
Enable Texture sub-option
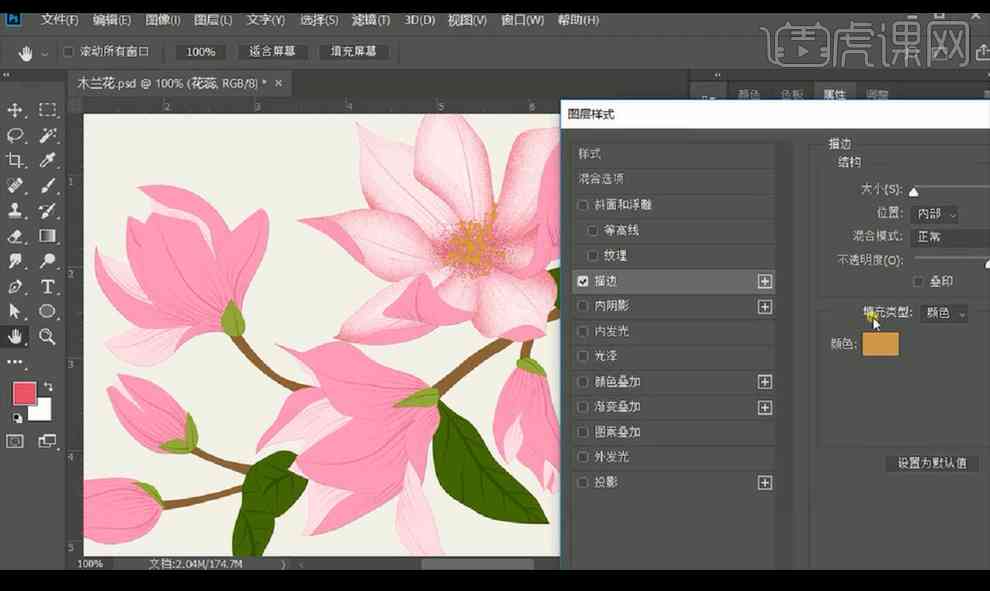592,255
